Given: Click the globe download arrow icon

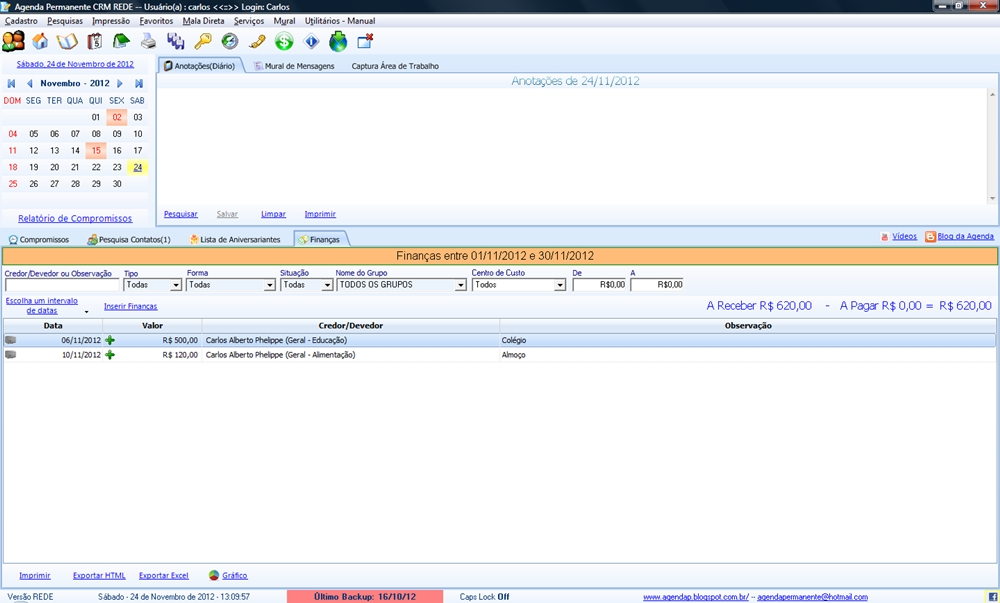Looking at the screenshot, I should point(338,41).
